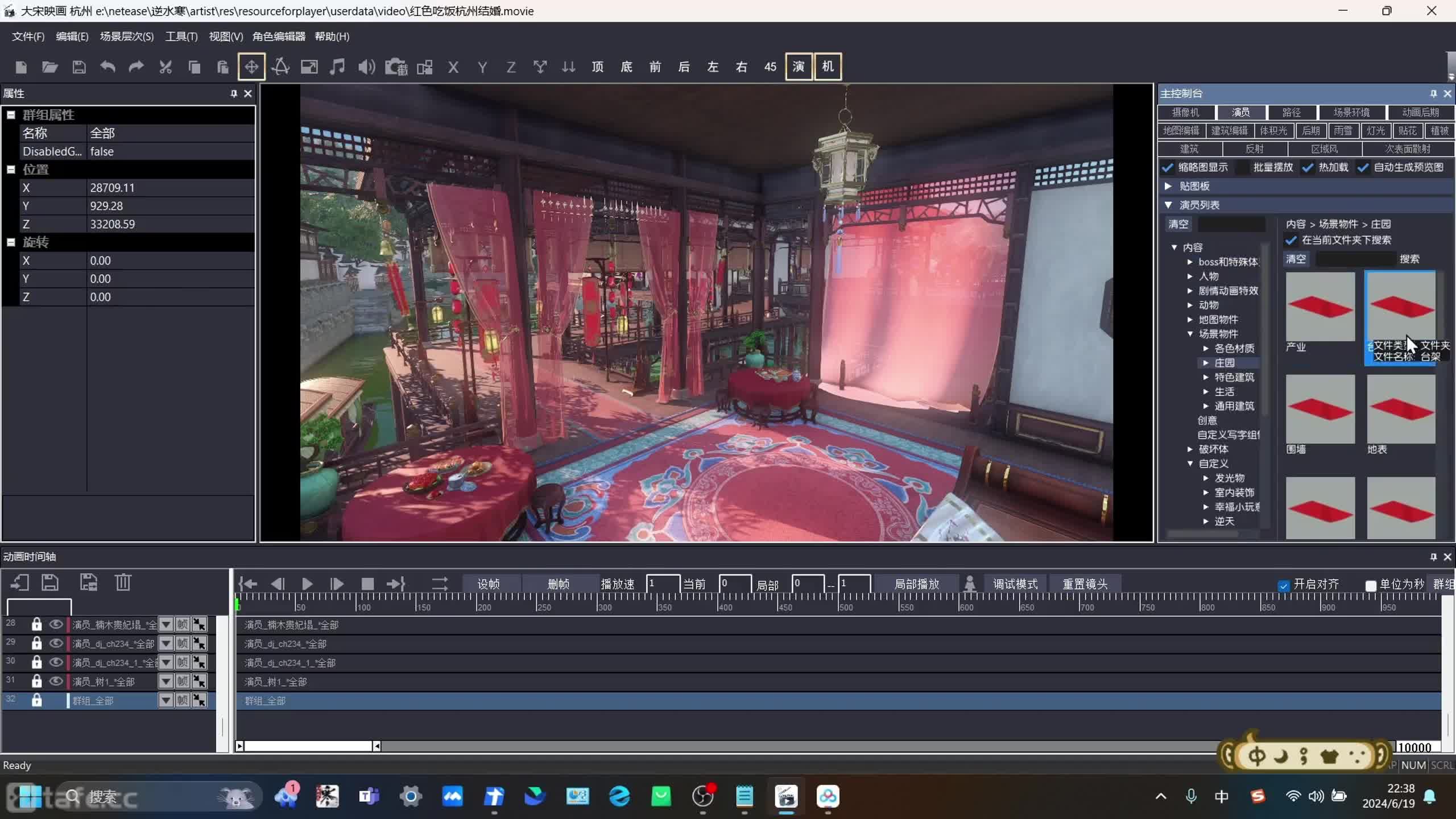Enable 单位为秒 checkbox
Viewport: 1456px width, 819px height.
[x=1371, y=586]
